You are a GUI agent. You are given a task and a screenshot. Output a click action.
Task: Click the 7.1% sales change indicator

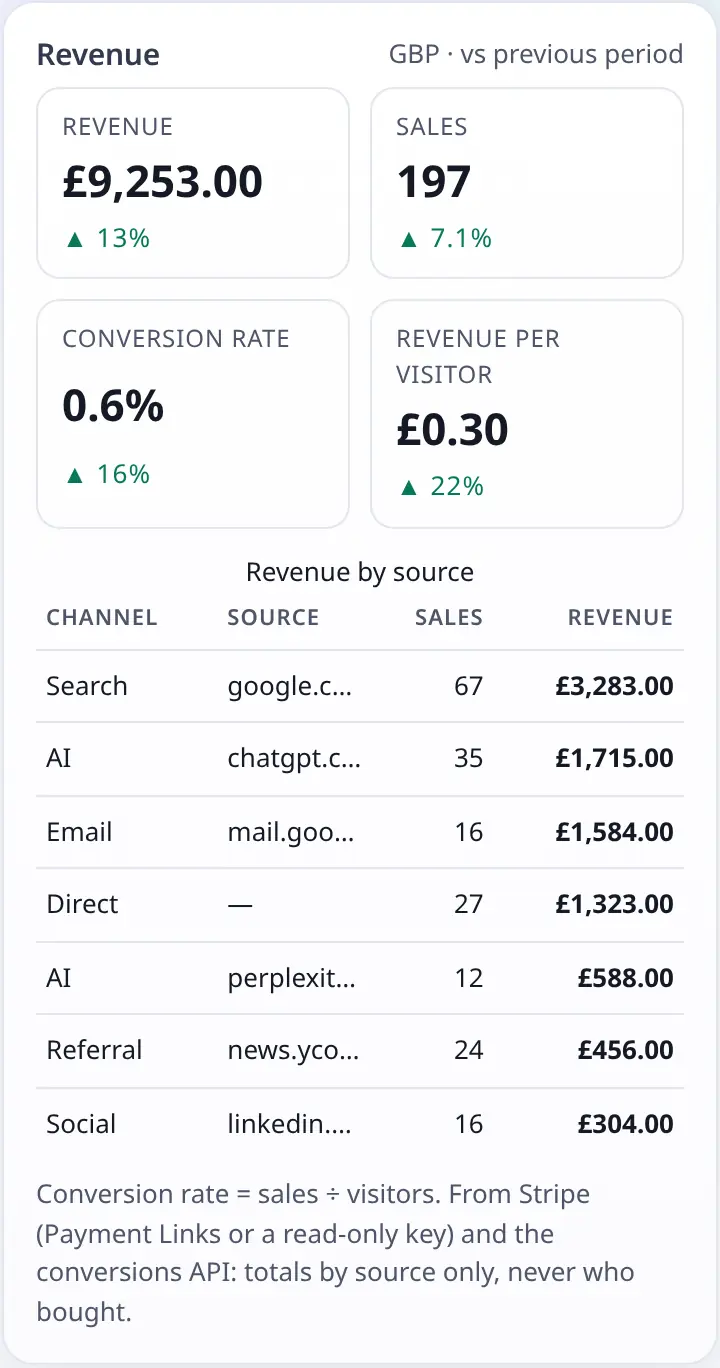[x=444, y=238]
